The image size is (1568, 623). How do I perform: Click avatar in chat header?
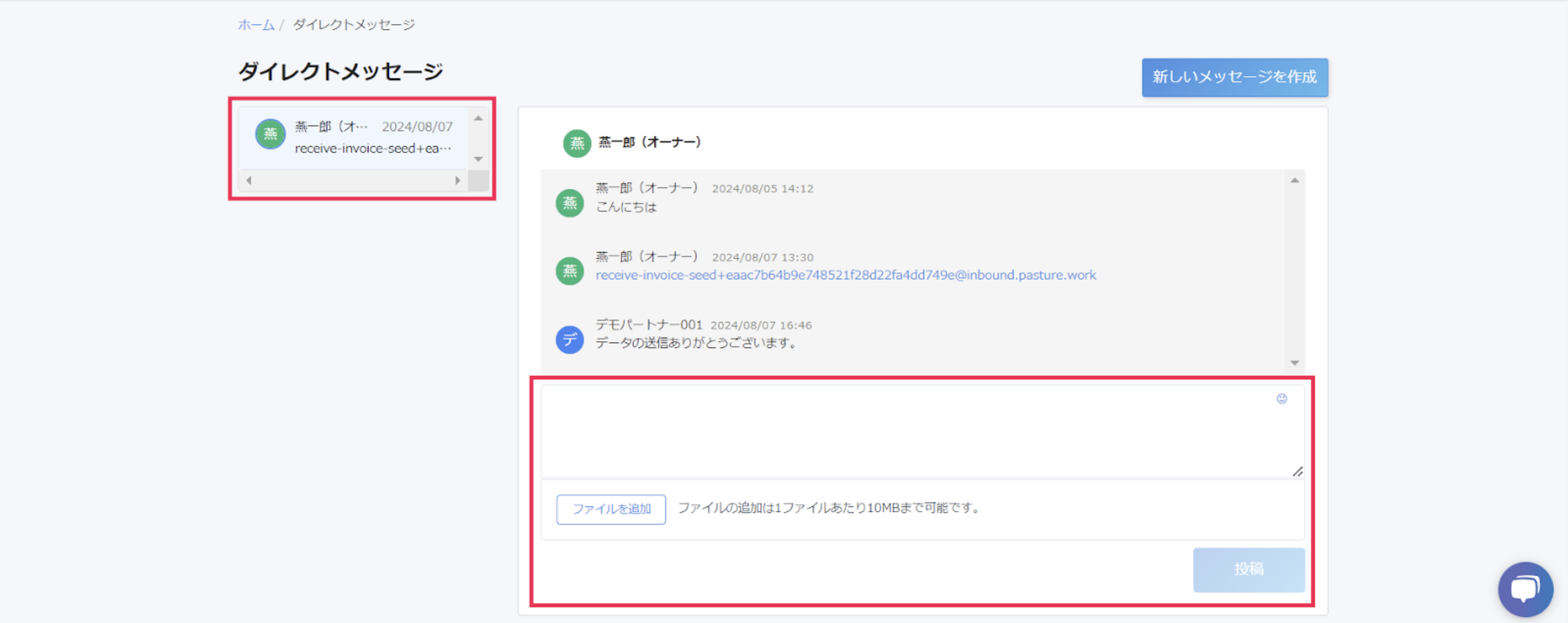[x=576, y=143]
